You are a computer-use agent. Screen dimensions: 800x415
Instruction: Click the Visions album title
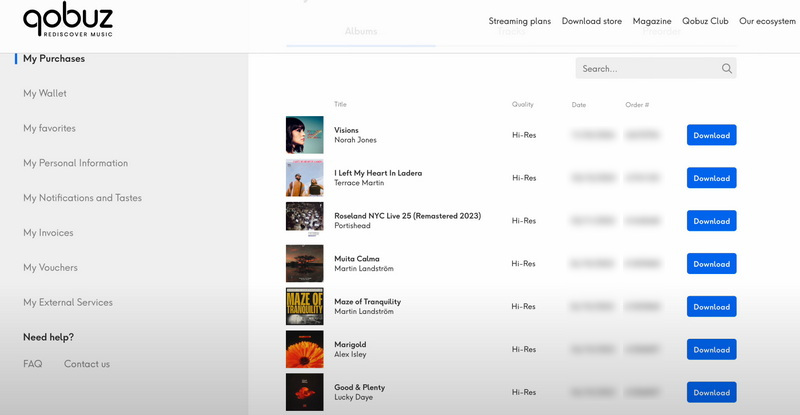coord(346,130)
